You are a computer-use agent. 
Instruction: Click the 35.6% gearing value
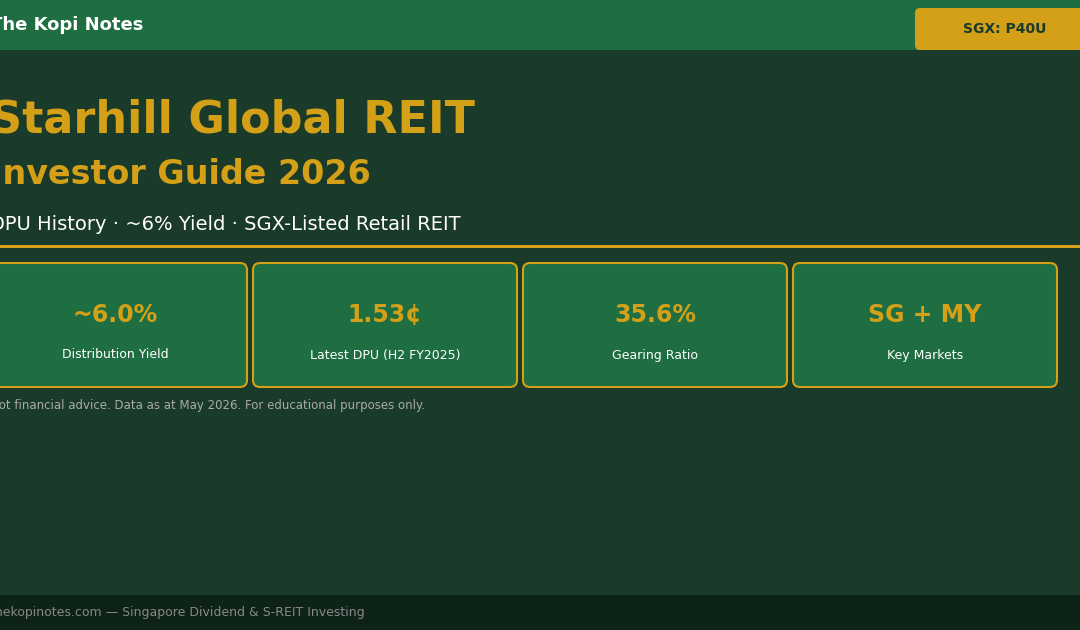click(x=655, y=314)
